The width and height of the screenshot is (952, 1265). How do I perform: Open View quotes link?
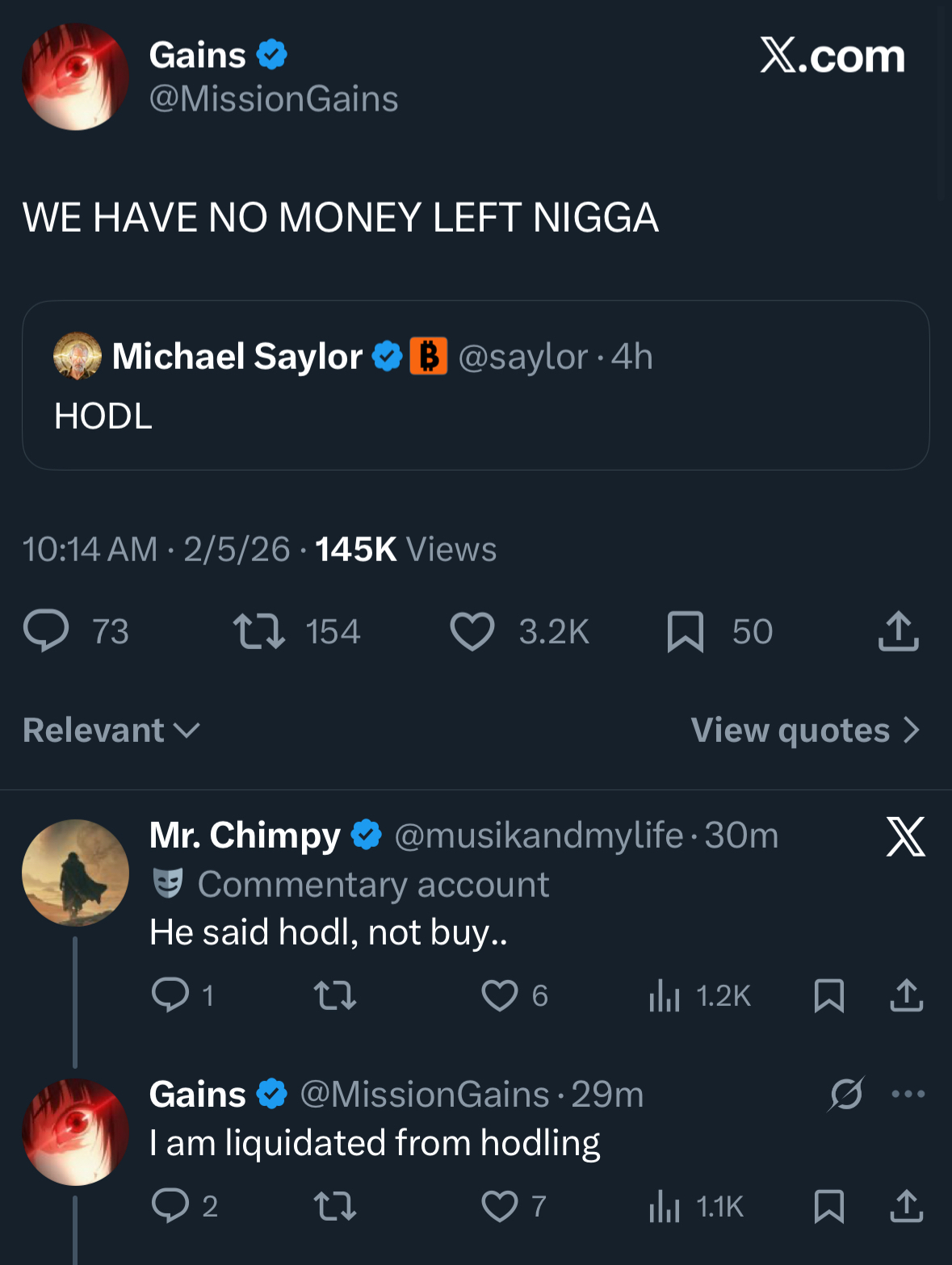coord(805,731)
